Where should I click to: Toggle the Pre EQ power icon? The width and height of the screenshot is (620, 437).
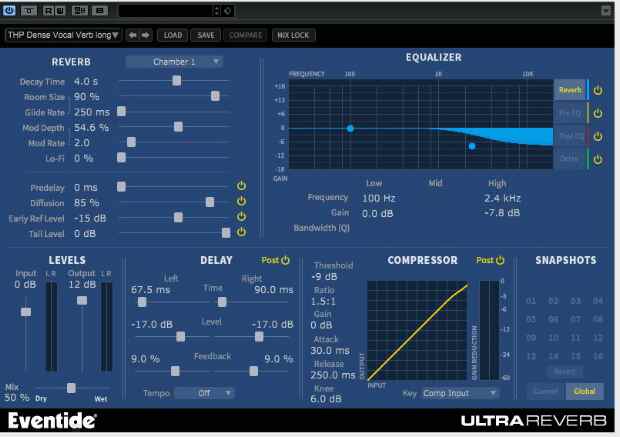point(598,113)
